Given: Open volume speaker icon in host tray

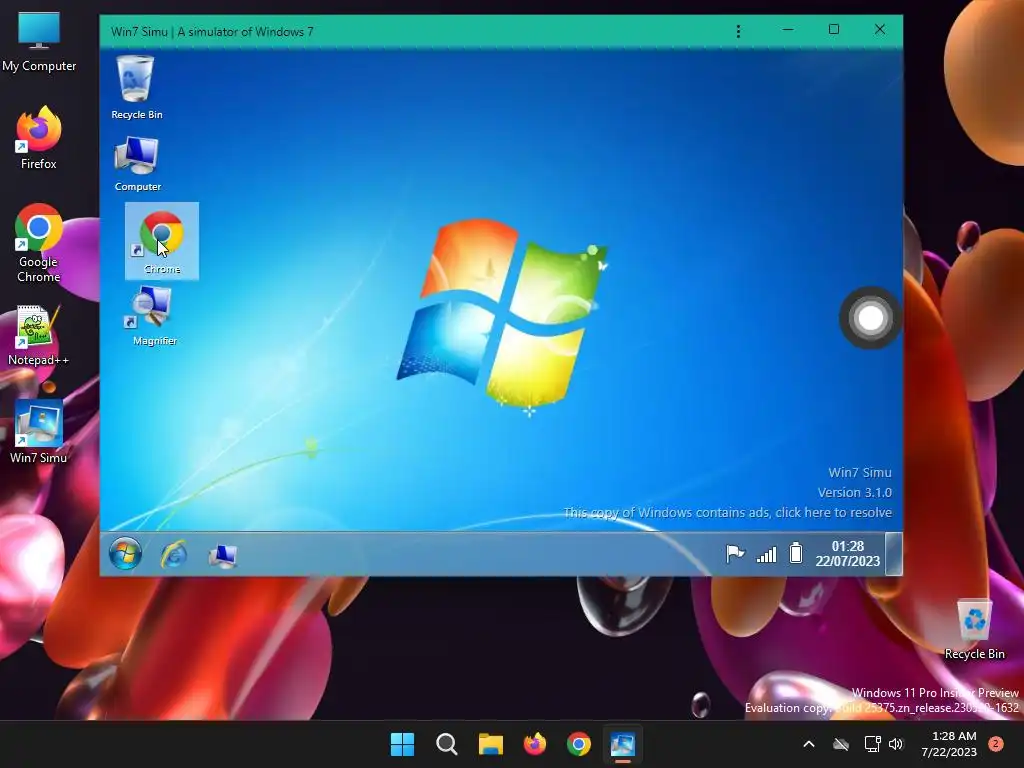Looking at the screenshot, I should [895, 744].
